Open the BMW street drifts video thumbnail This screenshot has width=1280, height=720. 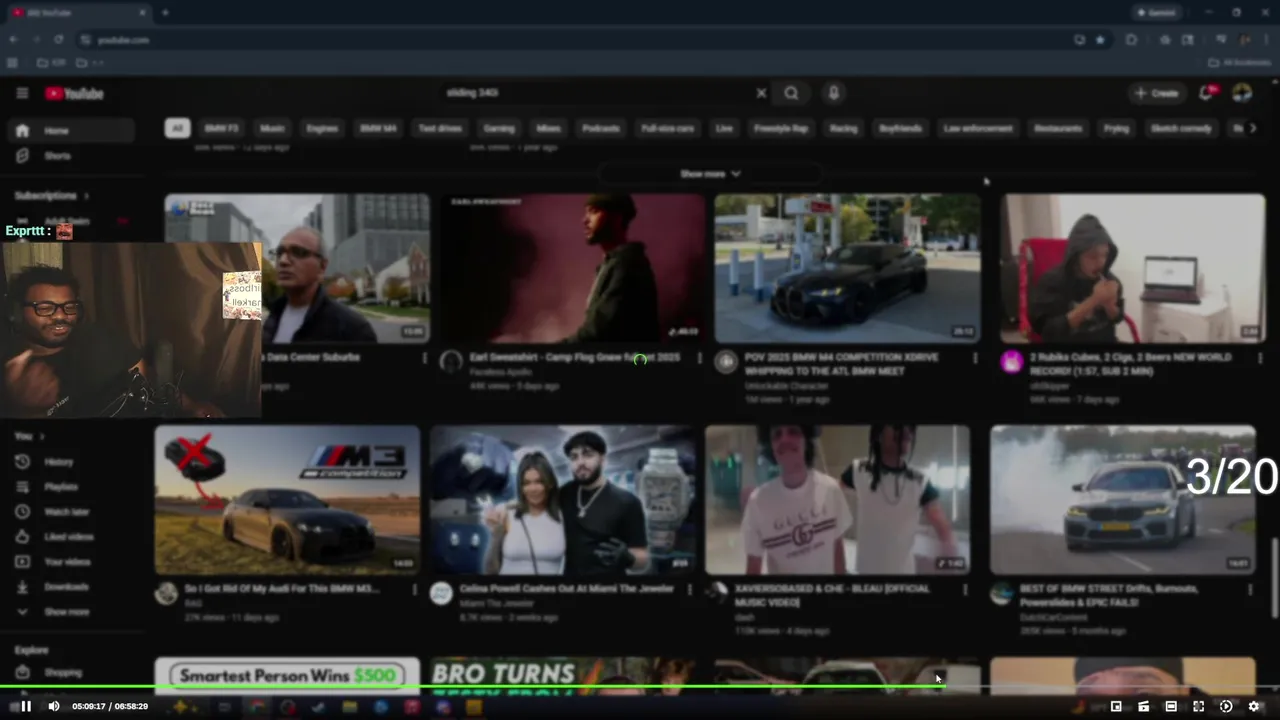coord(1123,500)
